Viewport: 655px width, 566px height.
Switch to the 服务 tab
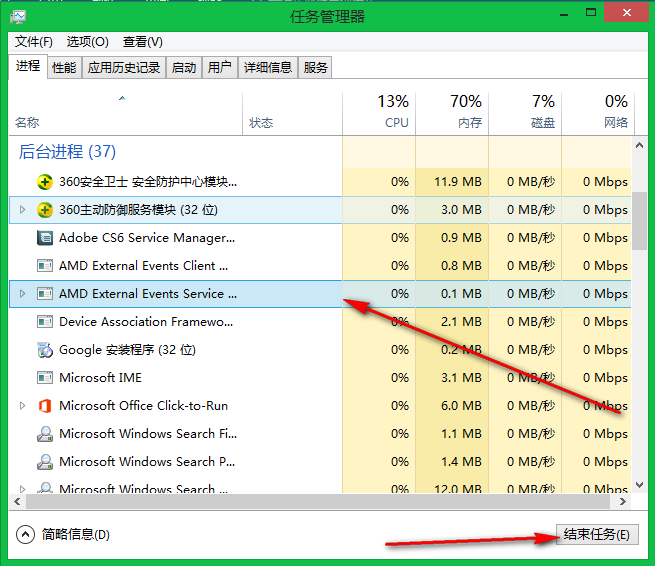(315, 67)
